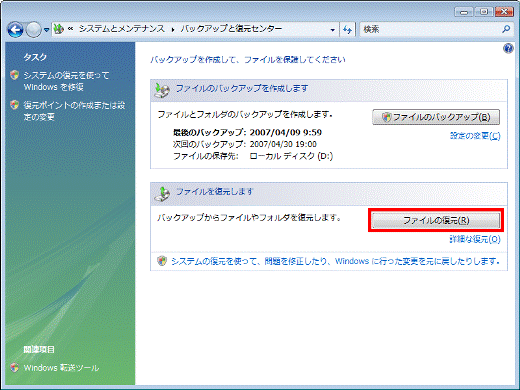Click the 関連項目 heading in the sidebar
This screenshot has width=520, height=390.
[39, 349]
